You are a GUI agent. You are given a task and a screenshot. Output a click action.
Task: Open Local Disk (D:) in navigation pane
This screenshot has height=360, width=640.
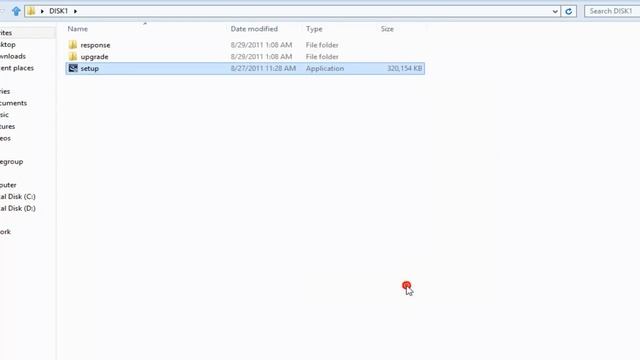point(18,209)
